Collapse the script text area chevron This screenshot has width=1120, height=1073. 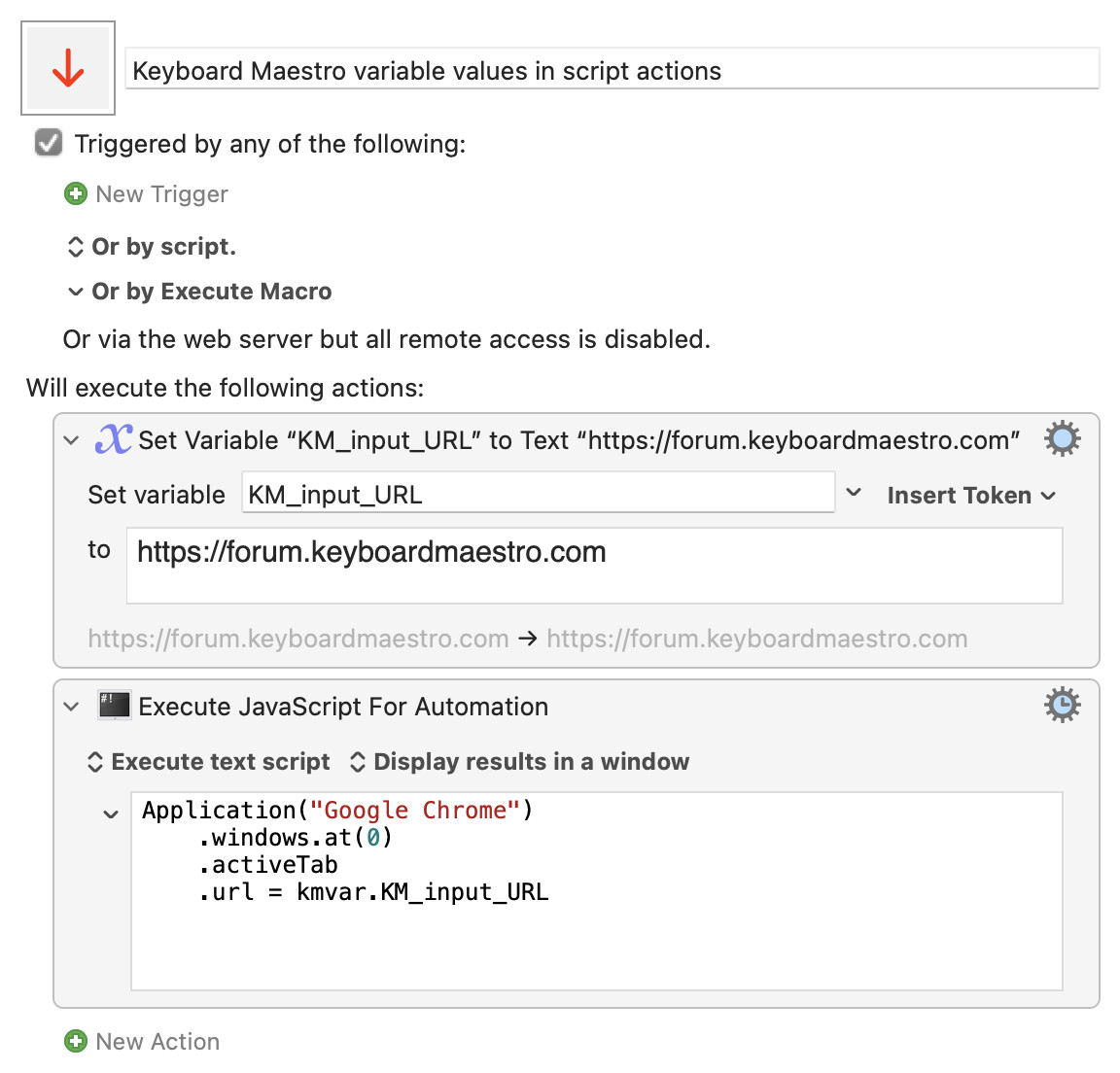[110, 813]
